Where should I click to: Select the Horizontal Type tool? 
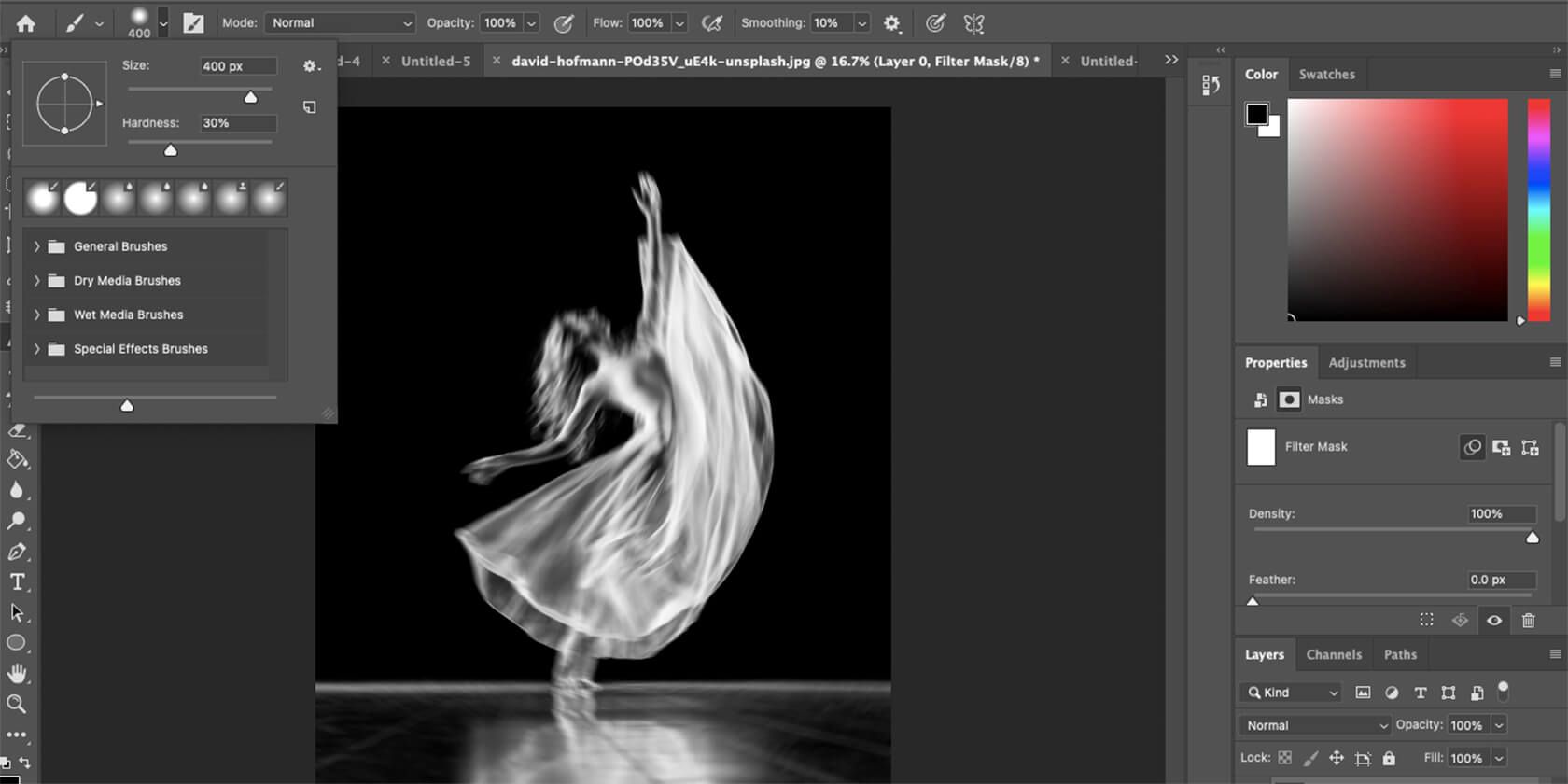[17, 582]
